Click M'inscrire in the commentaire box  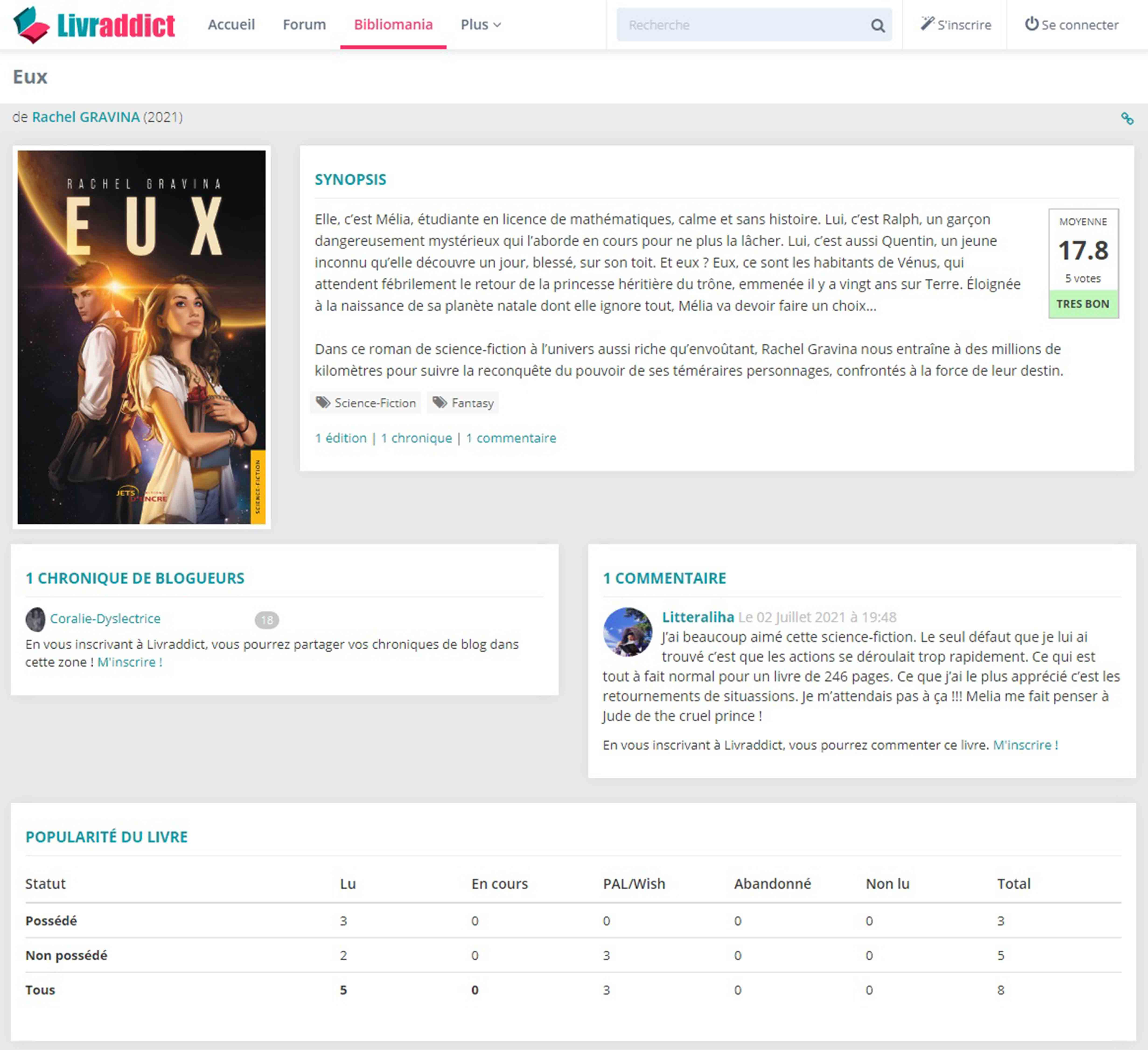coord(1026,745)
